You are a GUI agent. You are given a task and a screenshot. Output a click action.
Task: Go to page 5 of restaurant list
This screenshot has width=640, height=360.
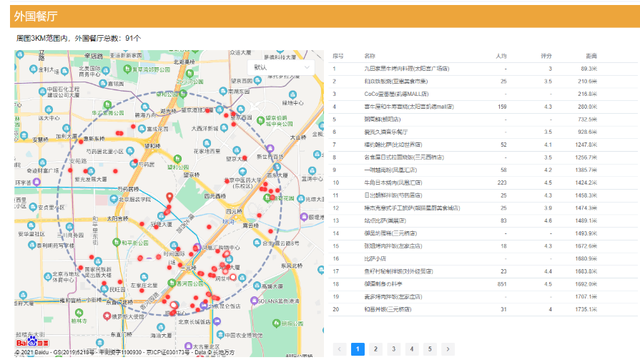[x=429, y=349]
